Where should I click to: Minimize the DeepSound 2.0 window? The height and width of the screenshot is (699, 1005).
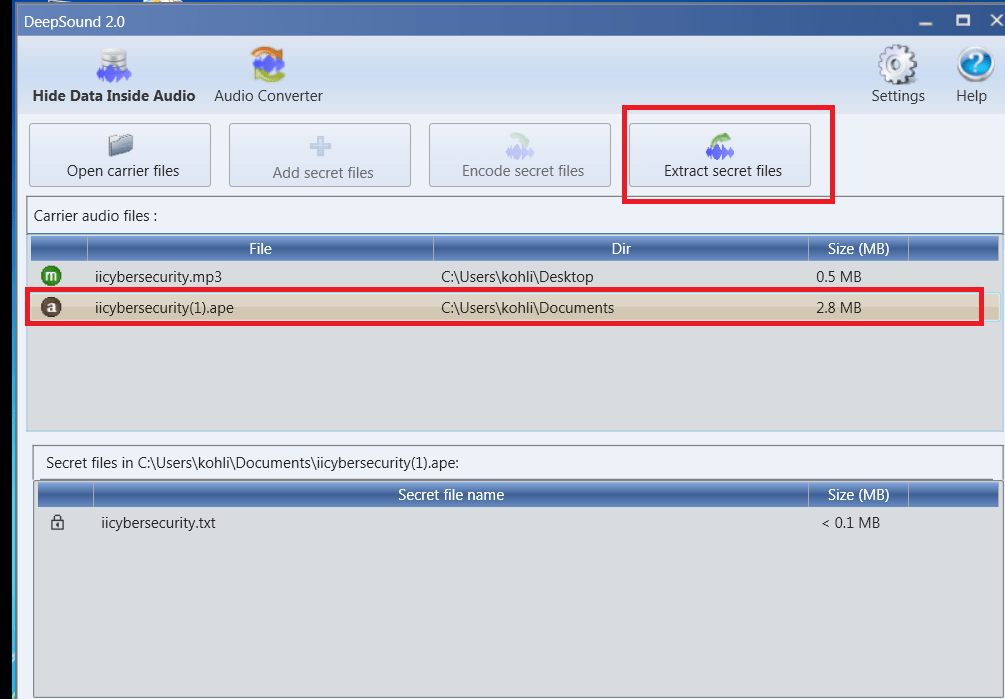tap(925, 22)
